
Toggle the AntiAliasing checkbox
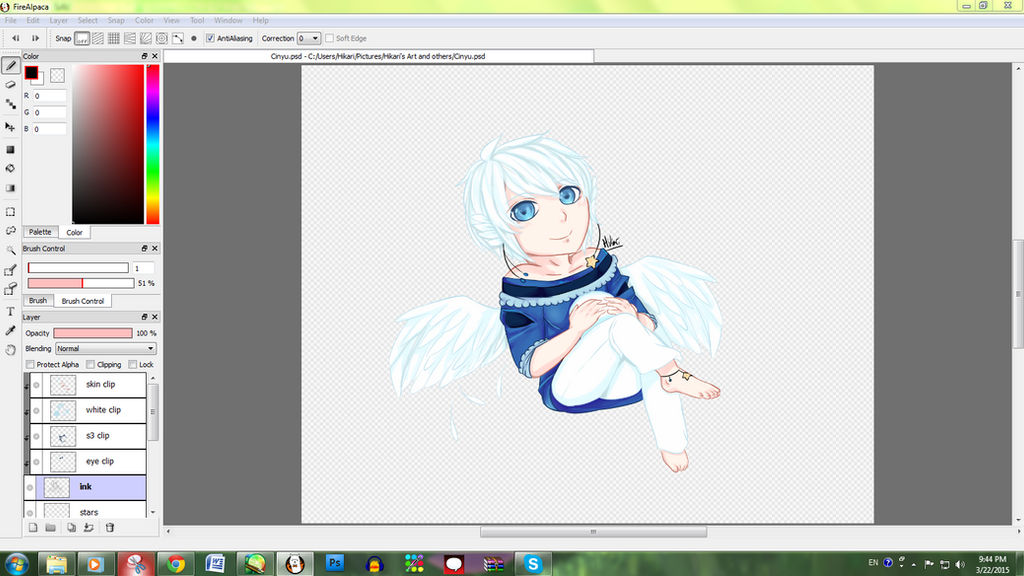coord(210,39)
